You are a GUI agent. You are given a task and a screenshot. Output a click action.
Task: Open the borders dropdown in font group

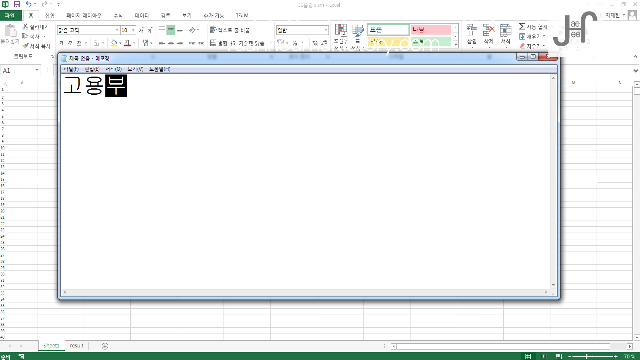point(103,43)
